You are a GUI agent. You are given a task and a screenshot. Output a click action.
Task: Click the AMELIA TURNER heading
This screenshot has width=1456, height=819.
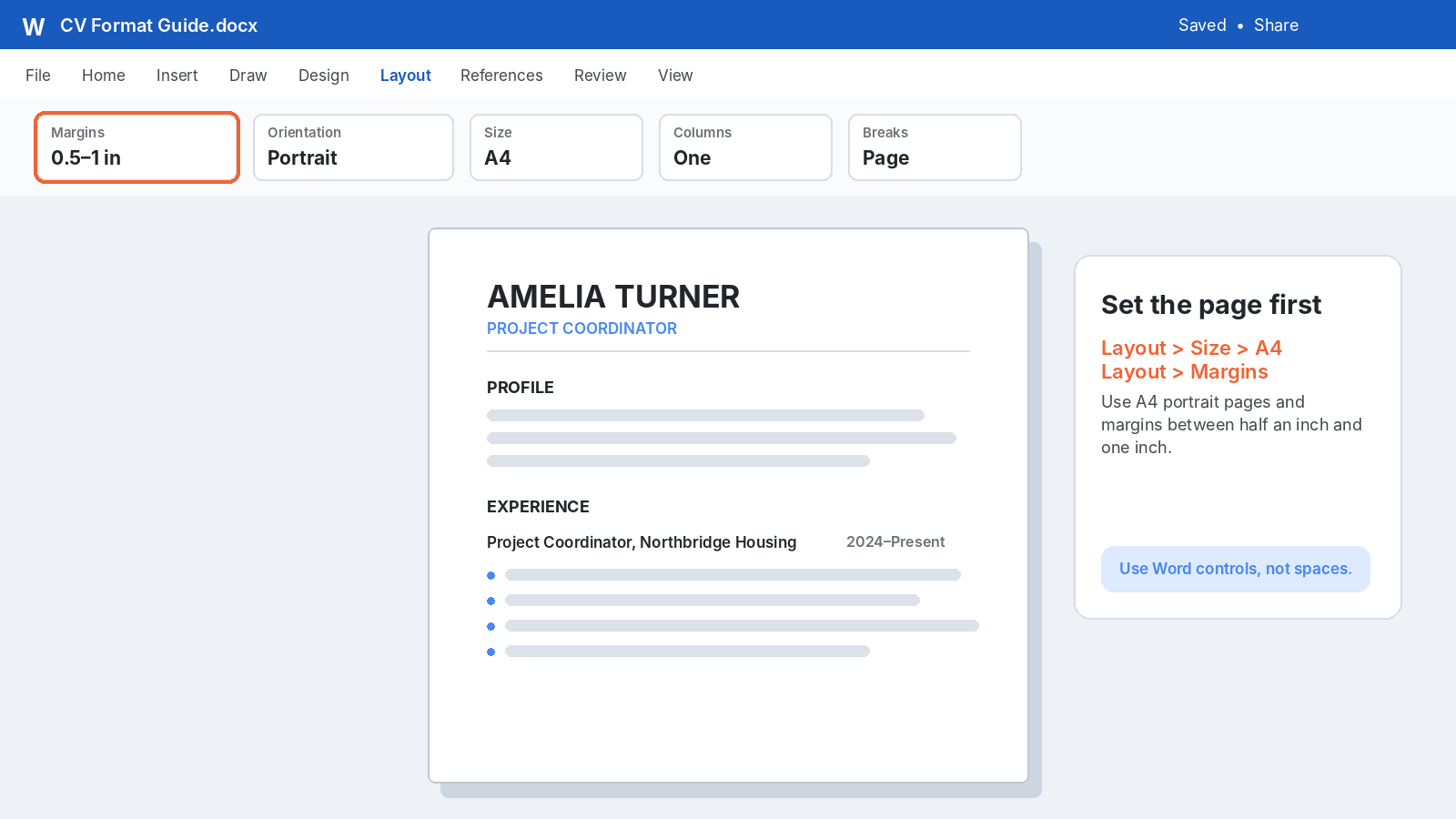click(613, 297)
